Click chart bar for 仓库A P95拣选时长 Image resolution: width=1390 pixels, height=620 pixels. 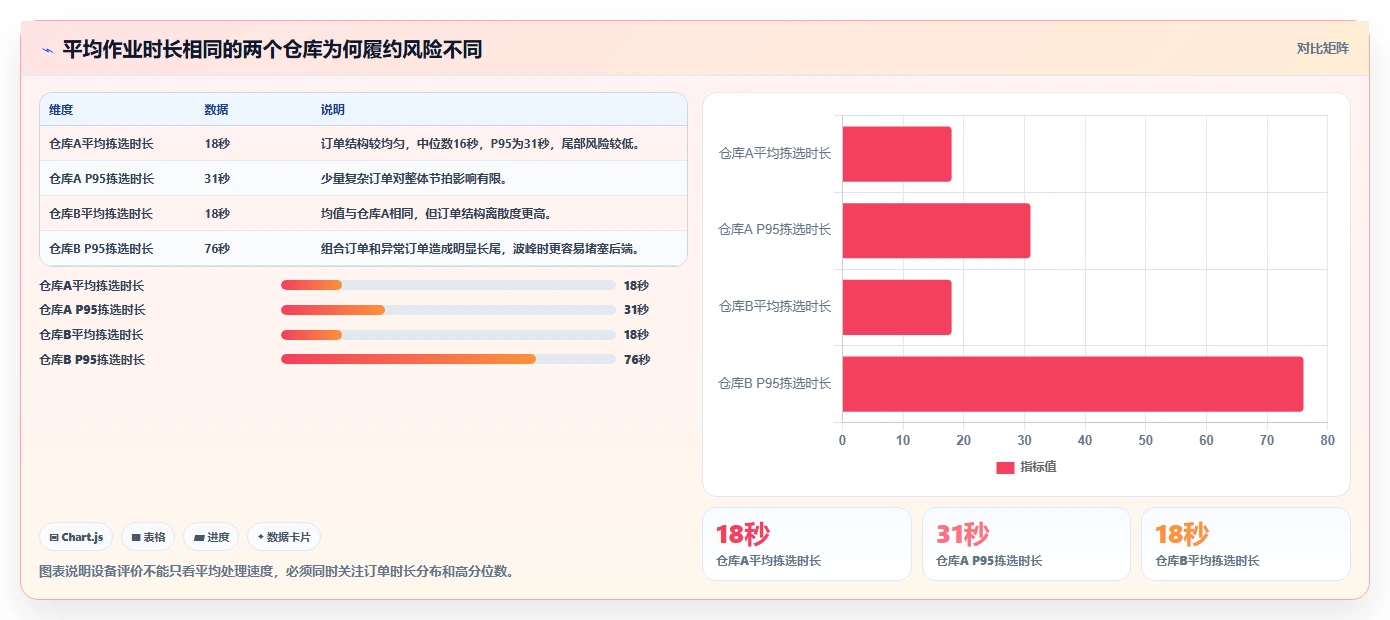click(x=936, y=230)
